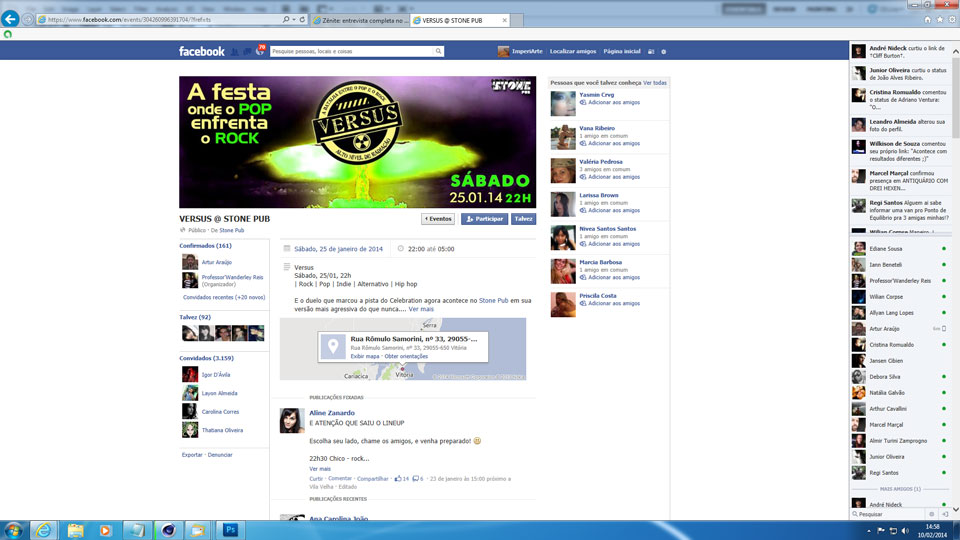Viewport: 960px width, 540px height.
Task: Click browser forward arrow button
Action: click(x=28, y=20)
